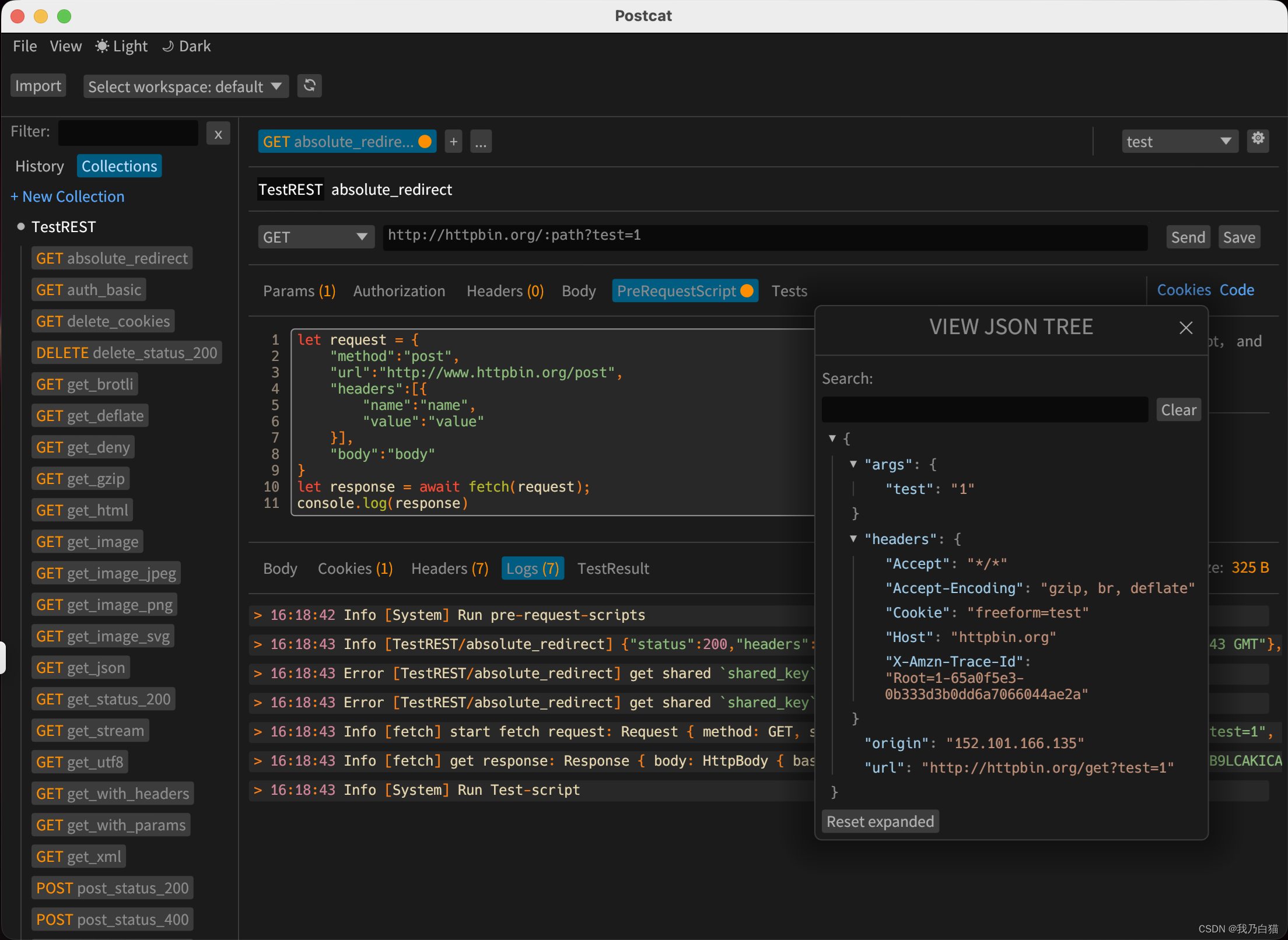Select GET get_json request in sidebar
This screenshot has width=1288, height=940.
80,668
